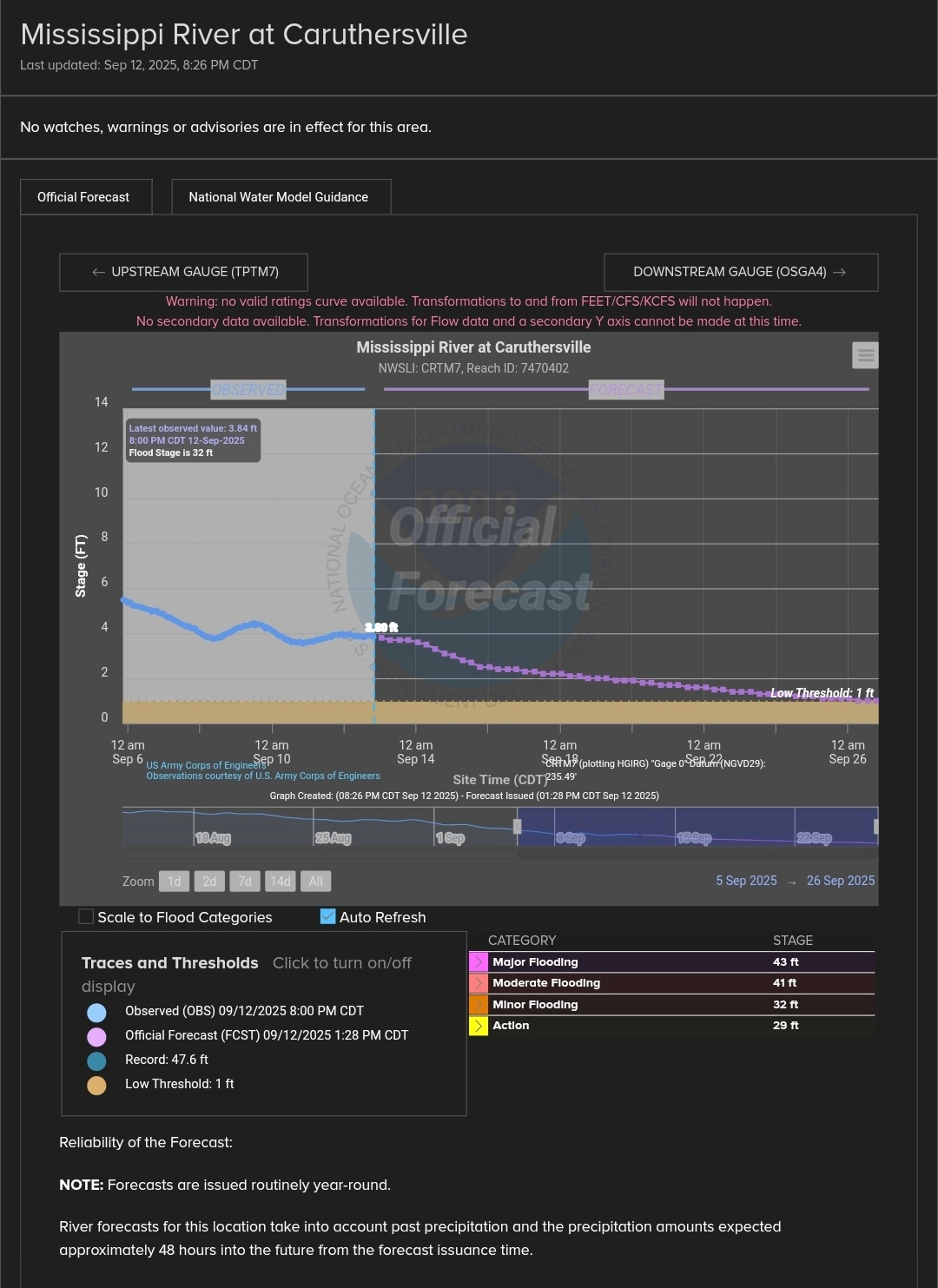The height and width of the screenshot is (1288, 938).
Task: Click the Last updated timestamp text
Action: coord(139,65)
